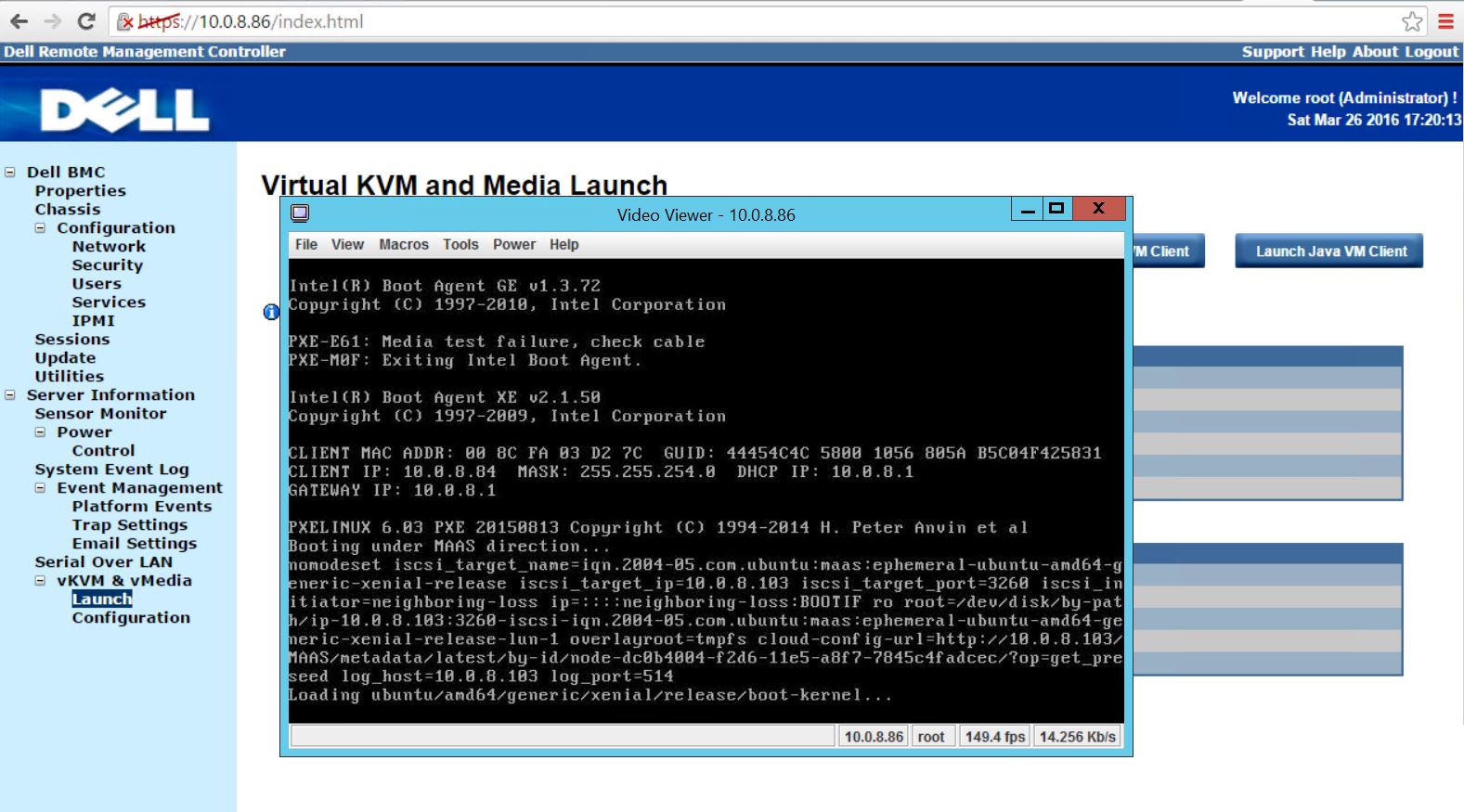This screenshot has height=812, width=1464.
Task: Collapse the Server Information tree node
Action: coord(10,394)
